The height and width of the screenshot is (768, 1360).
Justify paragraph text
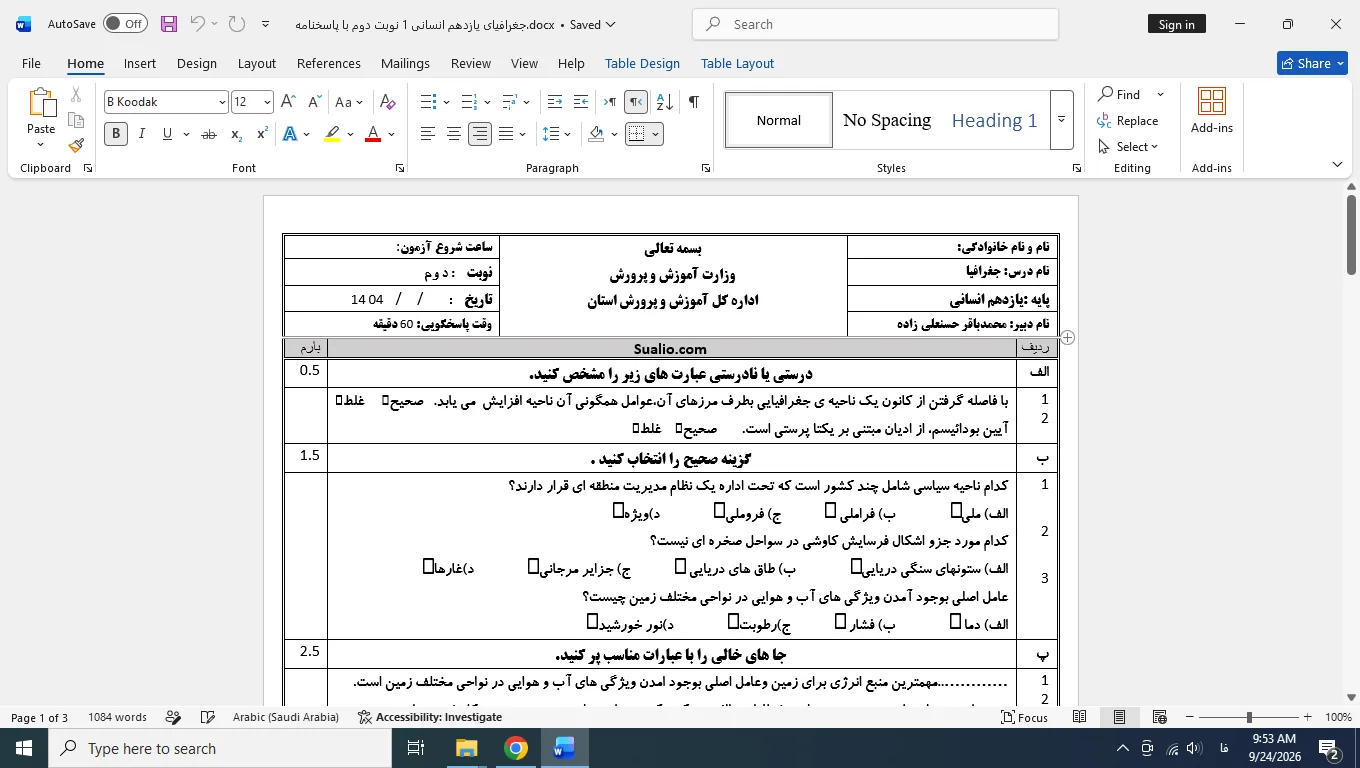click(x=506, y=134)
